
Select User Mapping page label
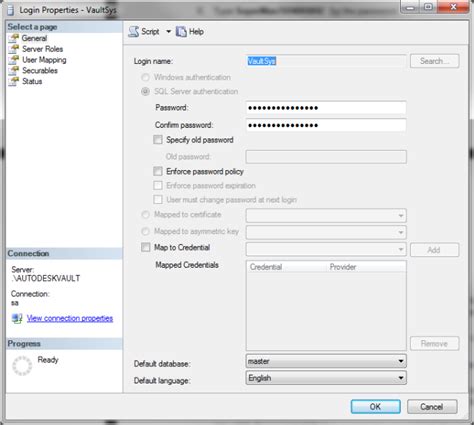[44, 60]
